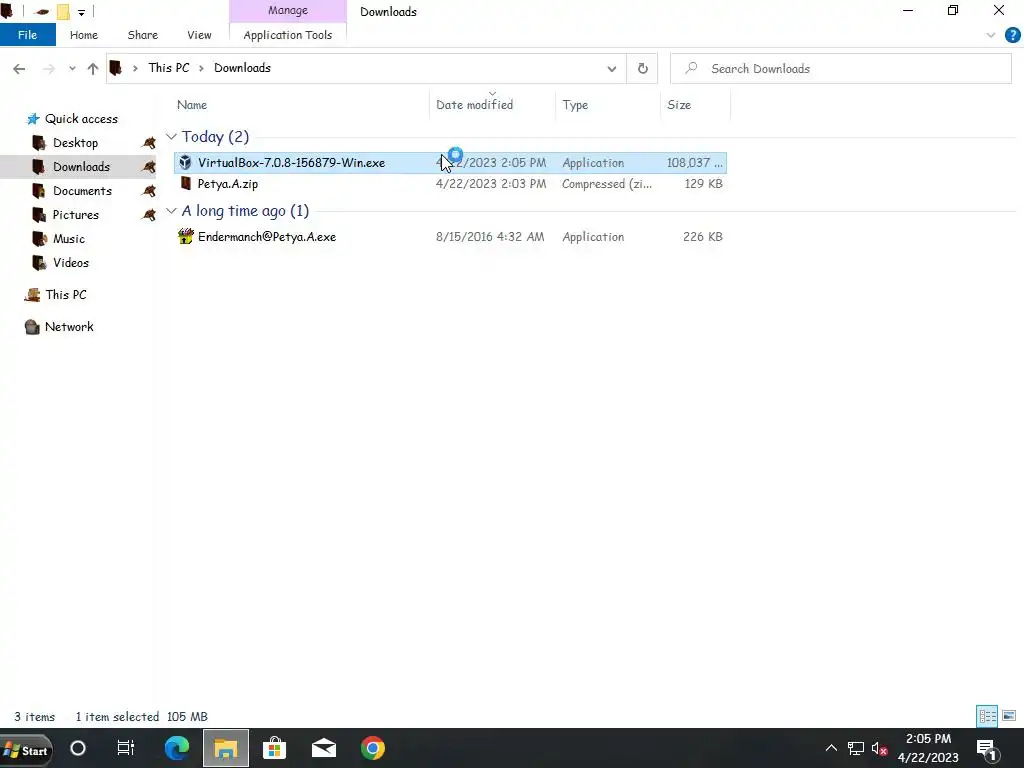Click the Forward navigation arrow
The width and height of the screenshot is (1024, 768).
pyautogui.click(x=48, y=69)
